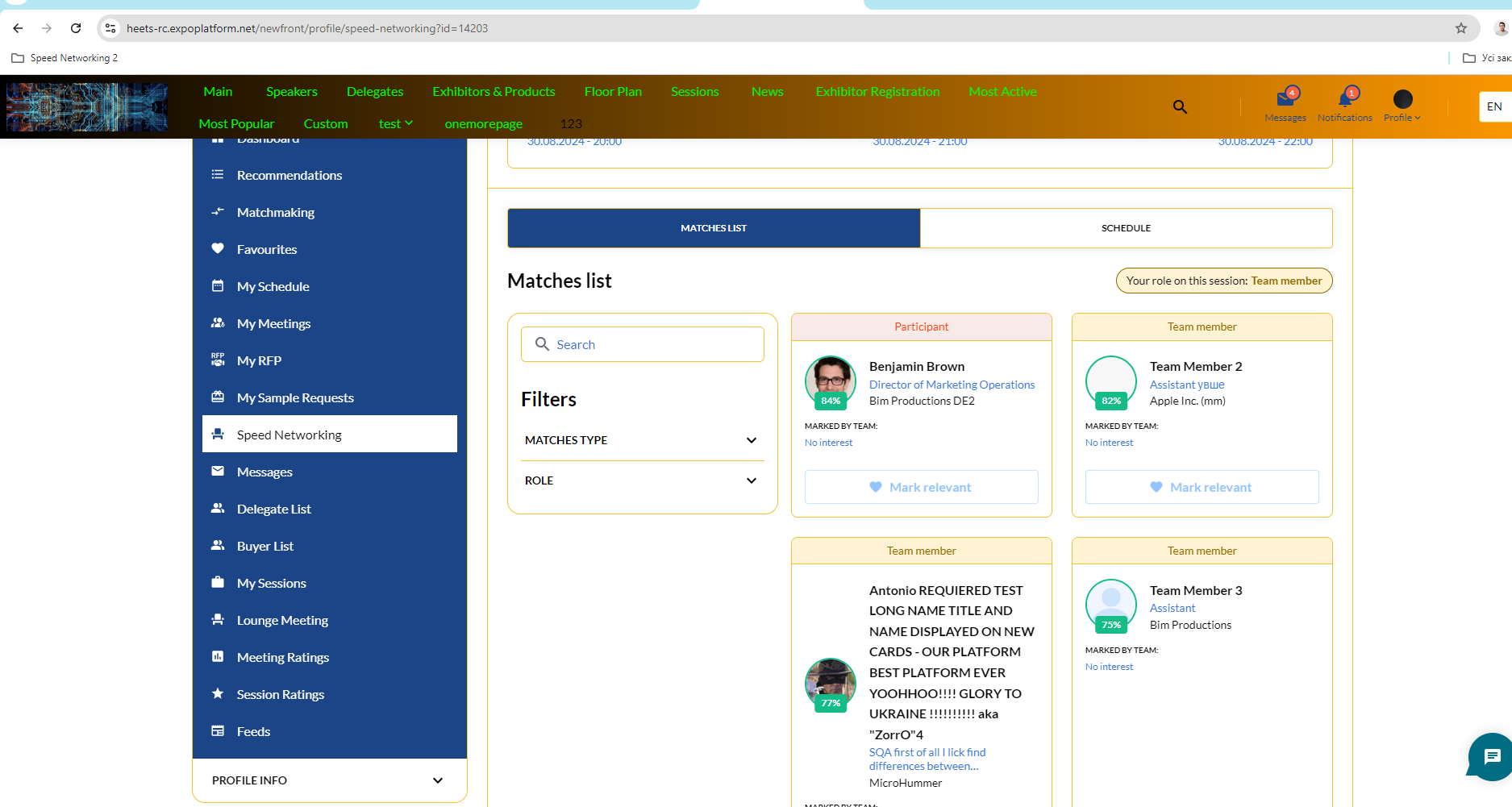
Task: Click the My Schedule calendar icon
Action: click(x=218, y=286)
